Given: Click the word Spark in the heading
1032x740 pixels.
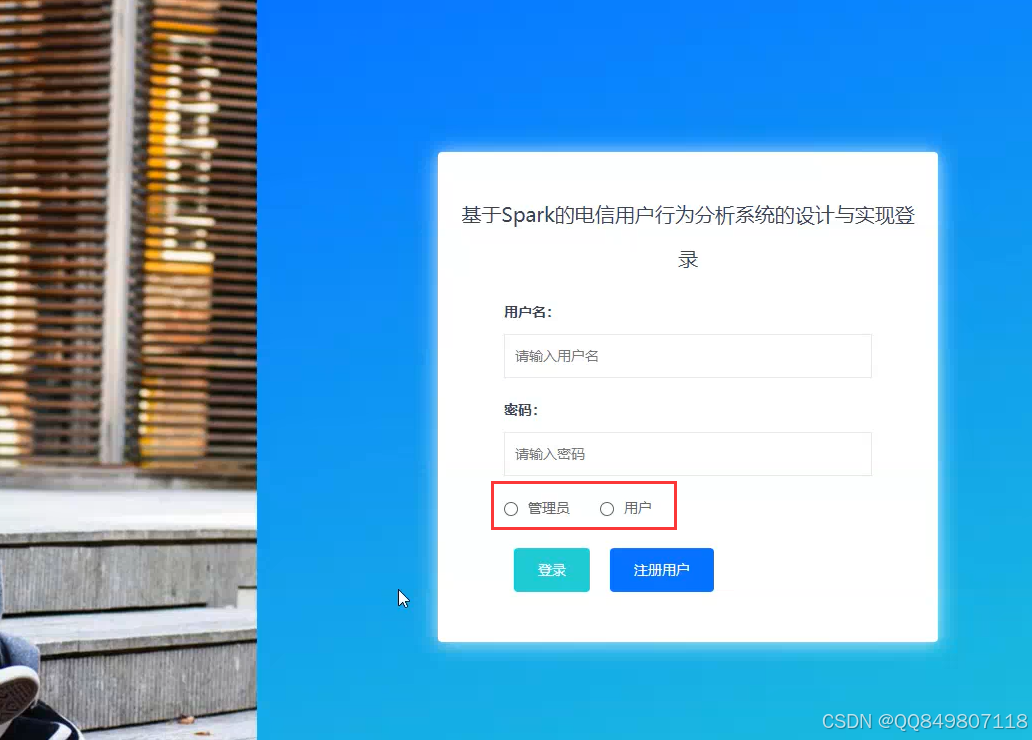Looking at the screenshot, I should (528, 215).
